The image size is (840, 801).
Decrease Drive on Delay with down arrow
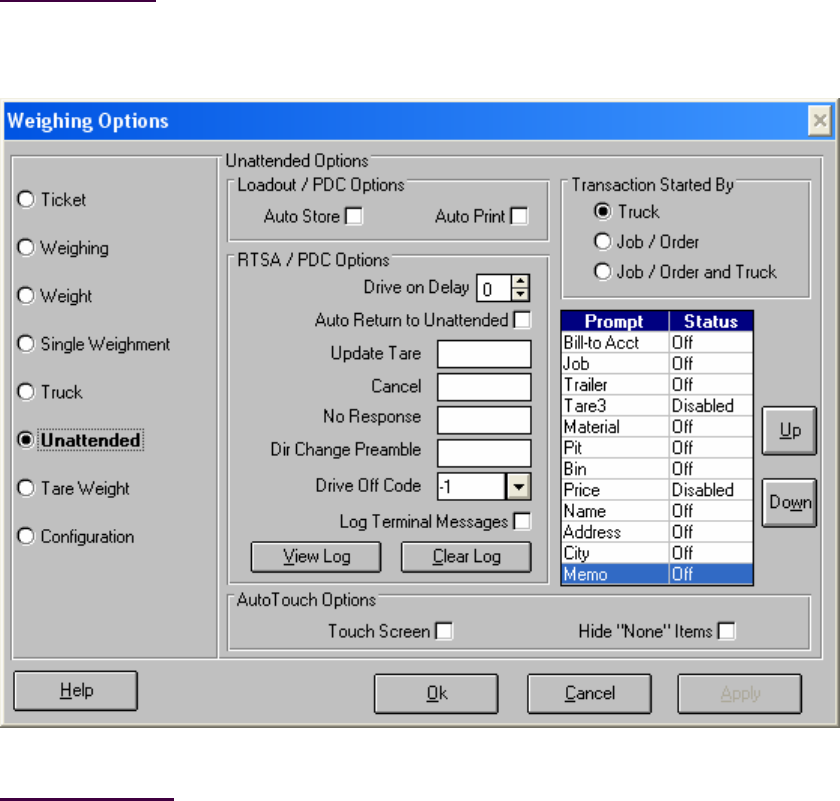pos(520,295)
